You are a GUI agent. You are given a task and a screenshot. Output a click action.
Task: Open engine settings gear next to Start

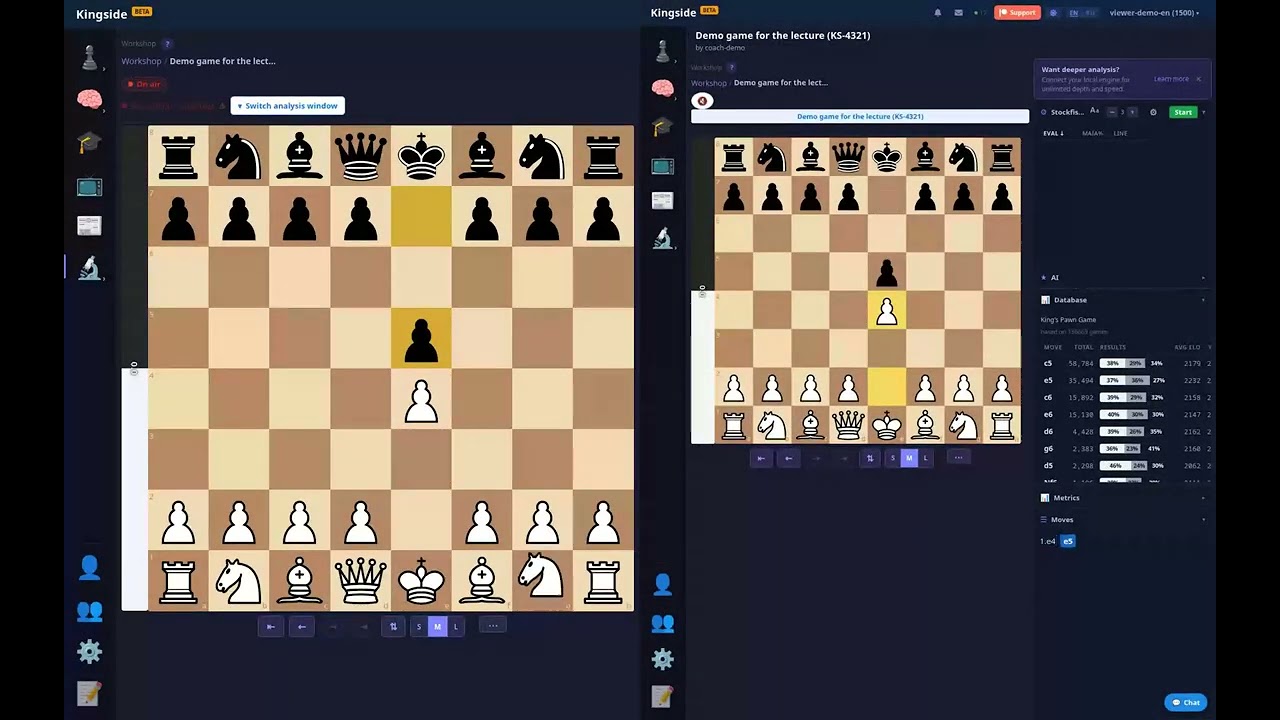pos(1153,112)
